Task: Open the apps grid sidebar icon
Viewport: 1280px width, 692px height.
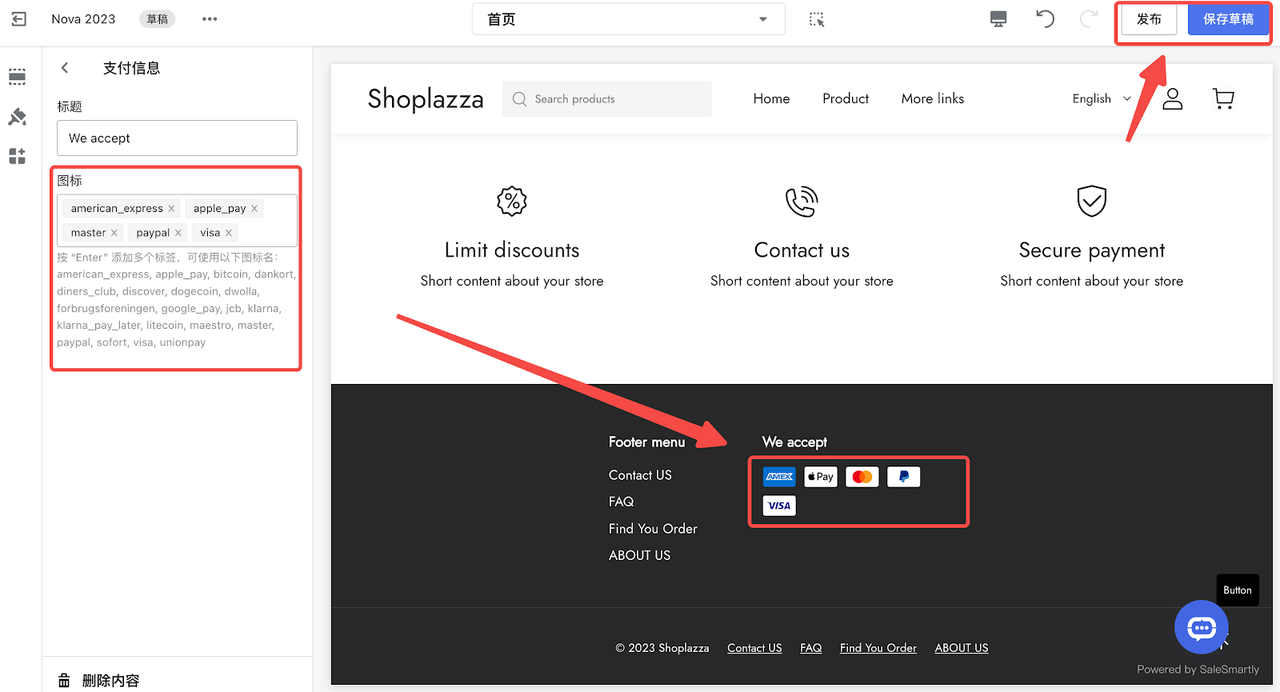Action: [17, 156]
